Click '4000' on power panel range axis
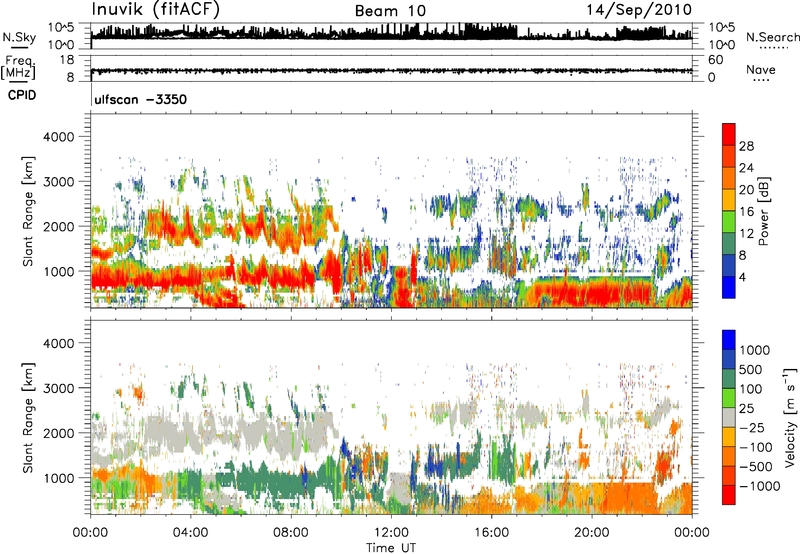800x554 pixels. (x=58, y=137)
